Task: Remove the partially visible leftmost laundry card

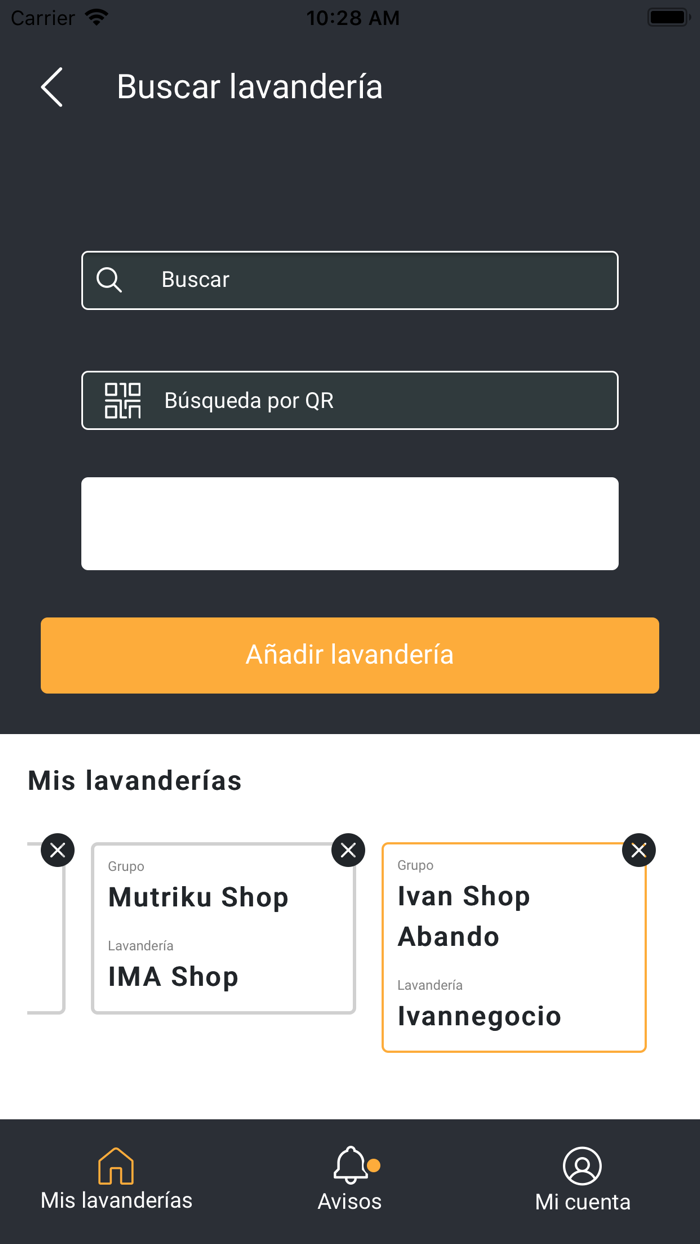Action: 57,849
